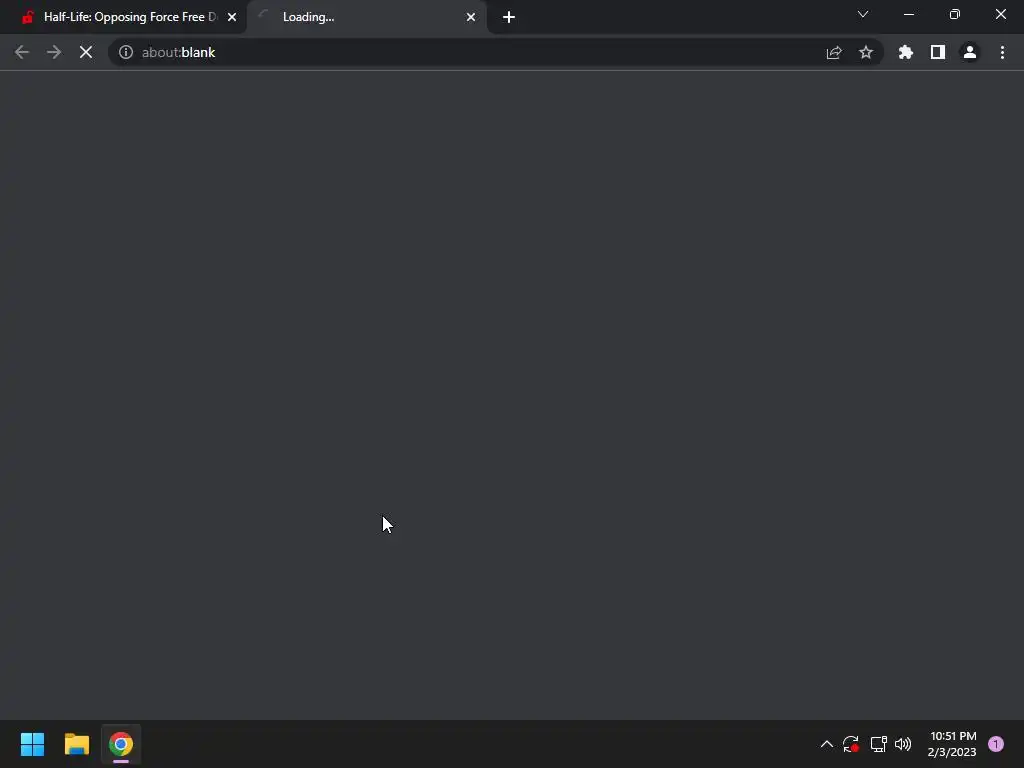Open File Explorer from taskbar
The image size is (1024, 768).
[76, 744]
